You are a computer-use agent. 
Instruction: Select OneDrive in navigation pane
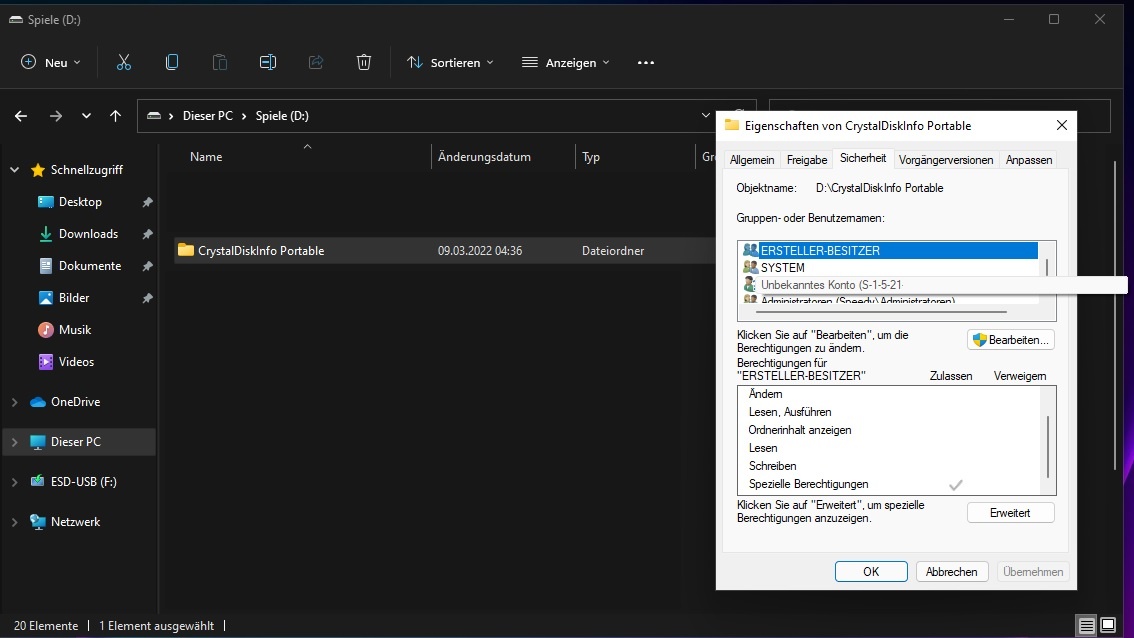coord(75,401)
